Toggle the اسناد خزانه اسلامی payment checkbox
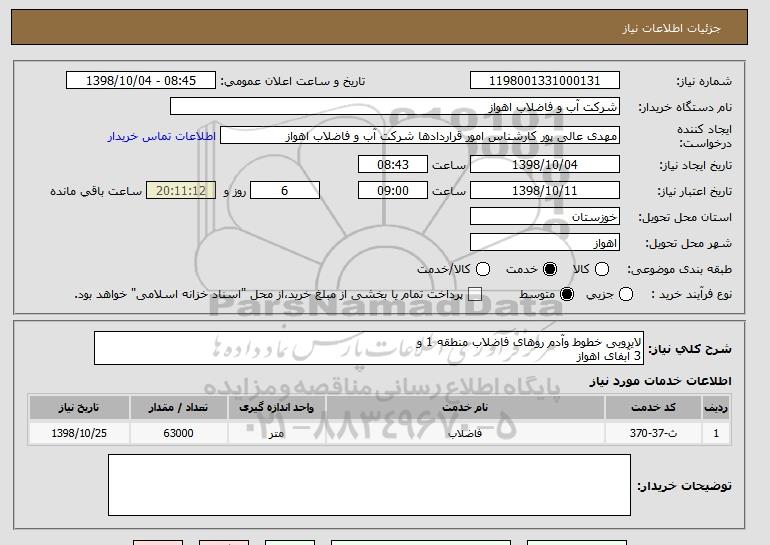Image resolution: width=770 pixels, height=545 pixels. (x=475, y=295)
